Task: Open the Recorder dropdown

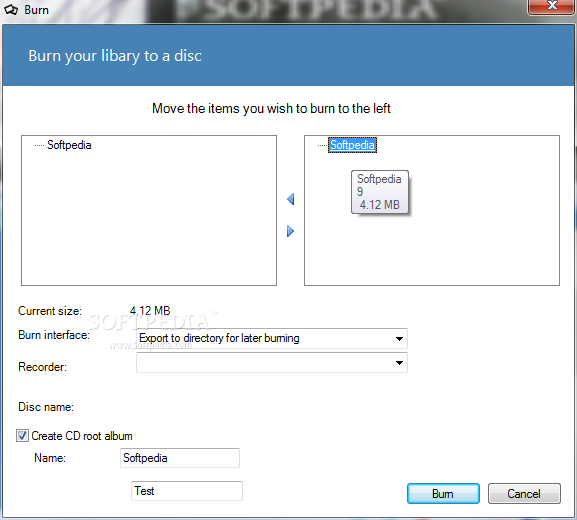Action: pos(272,362)
